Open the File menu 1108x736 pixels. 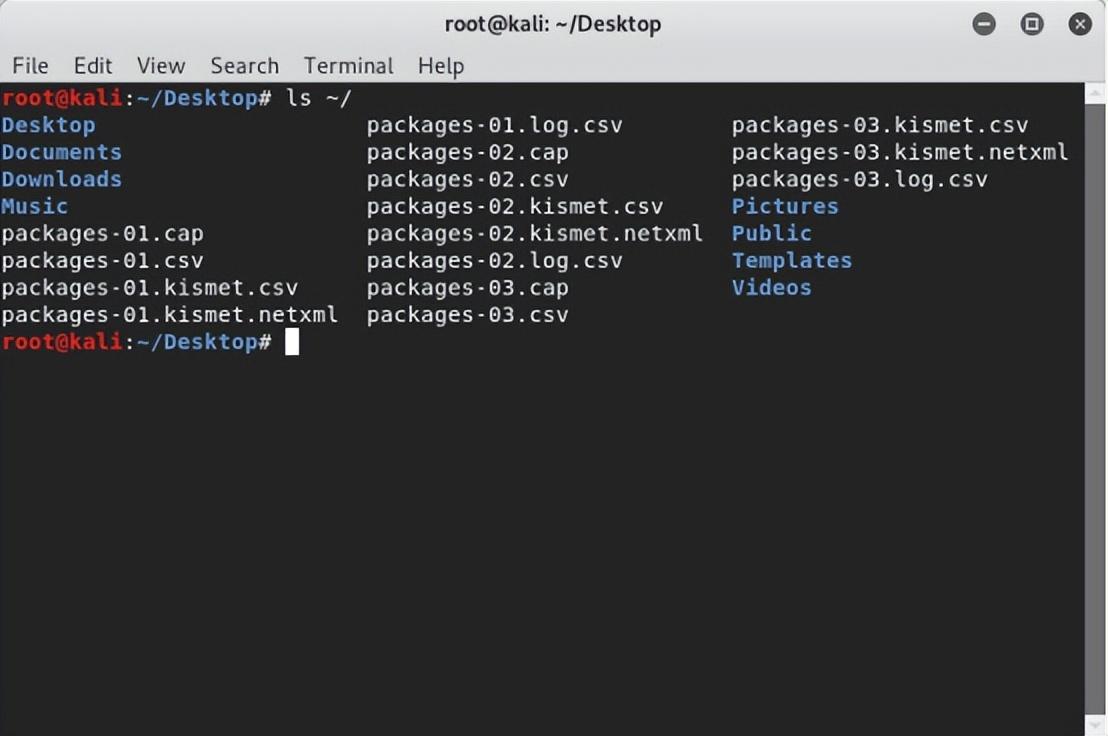pos(30,66)
